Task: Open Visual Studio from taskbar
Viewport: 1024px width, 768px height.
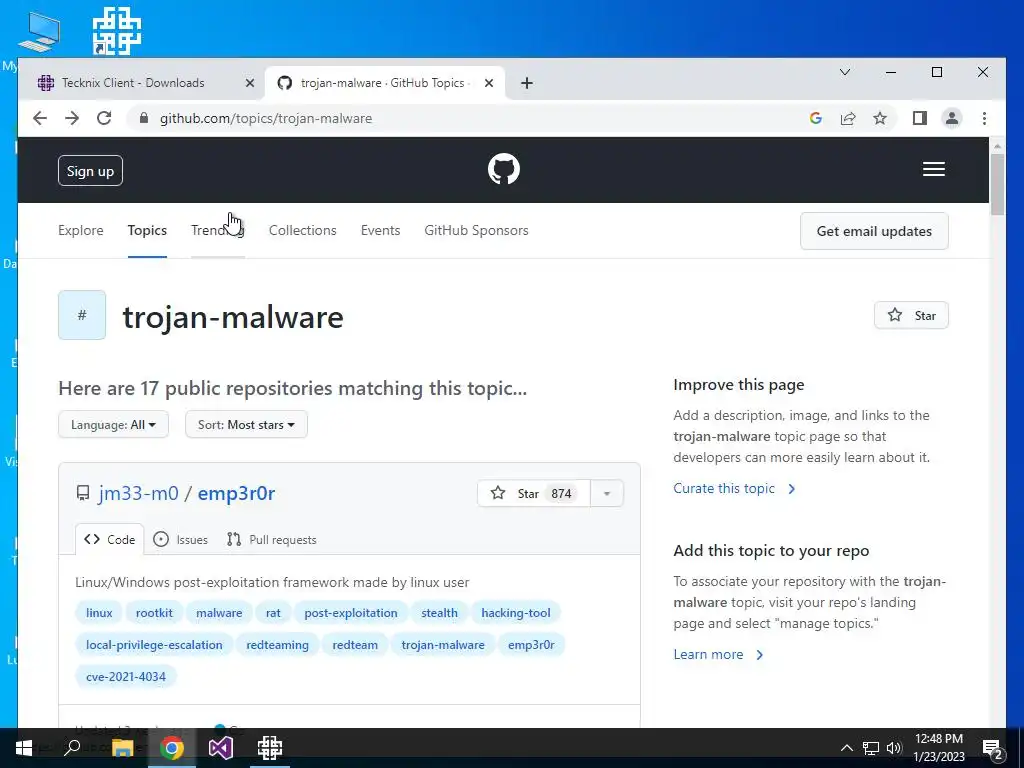Action: coord(221,748)
